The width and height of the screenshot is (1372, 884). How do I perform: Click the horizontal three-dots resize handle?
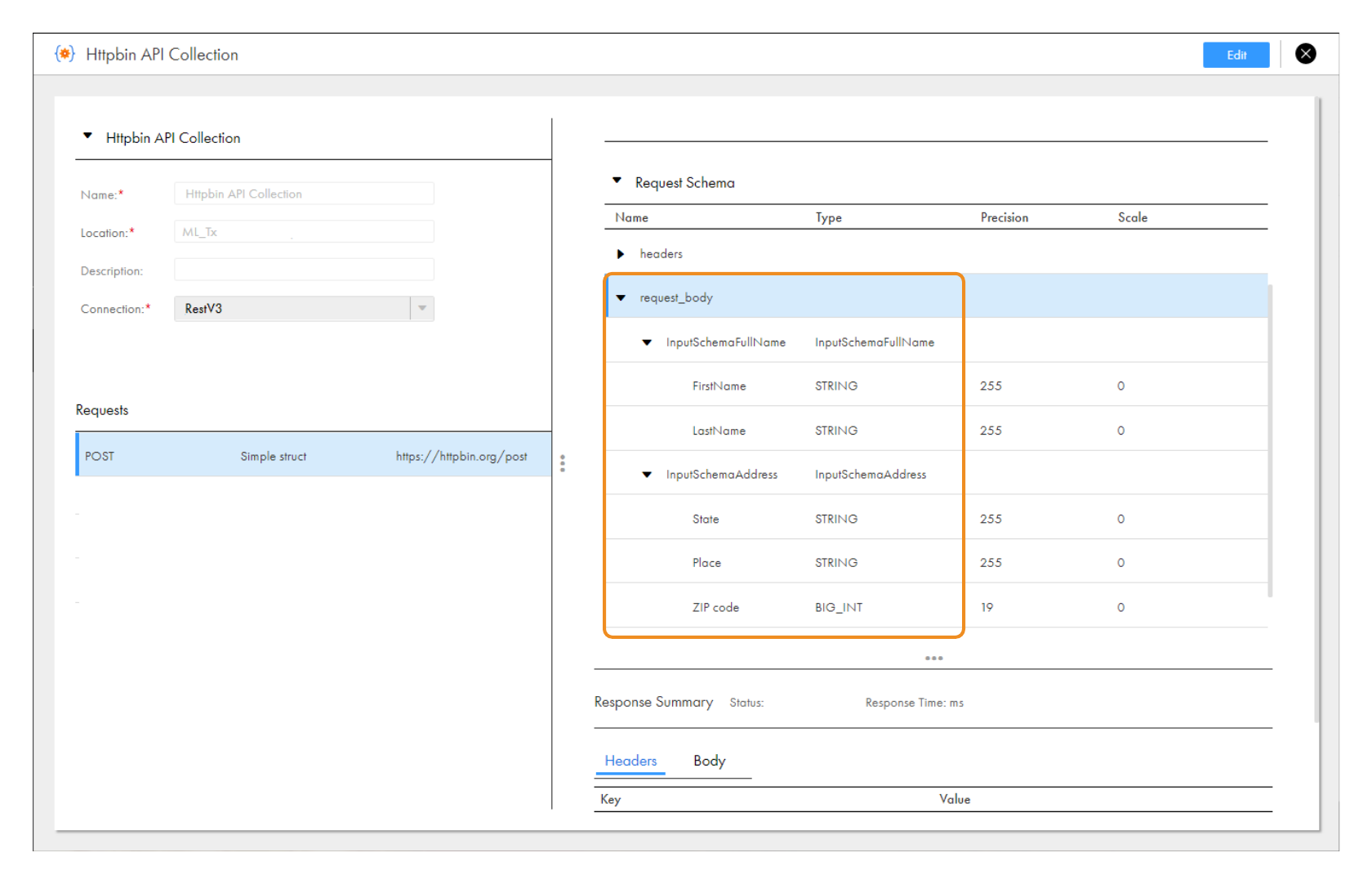(x=933, y=658)
